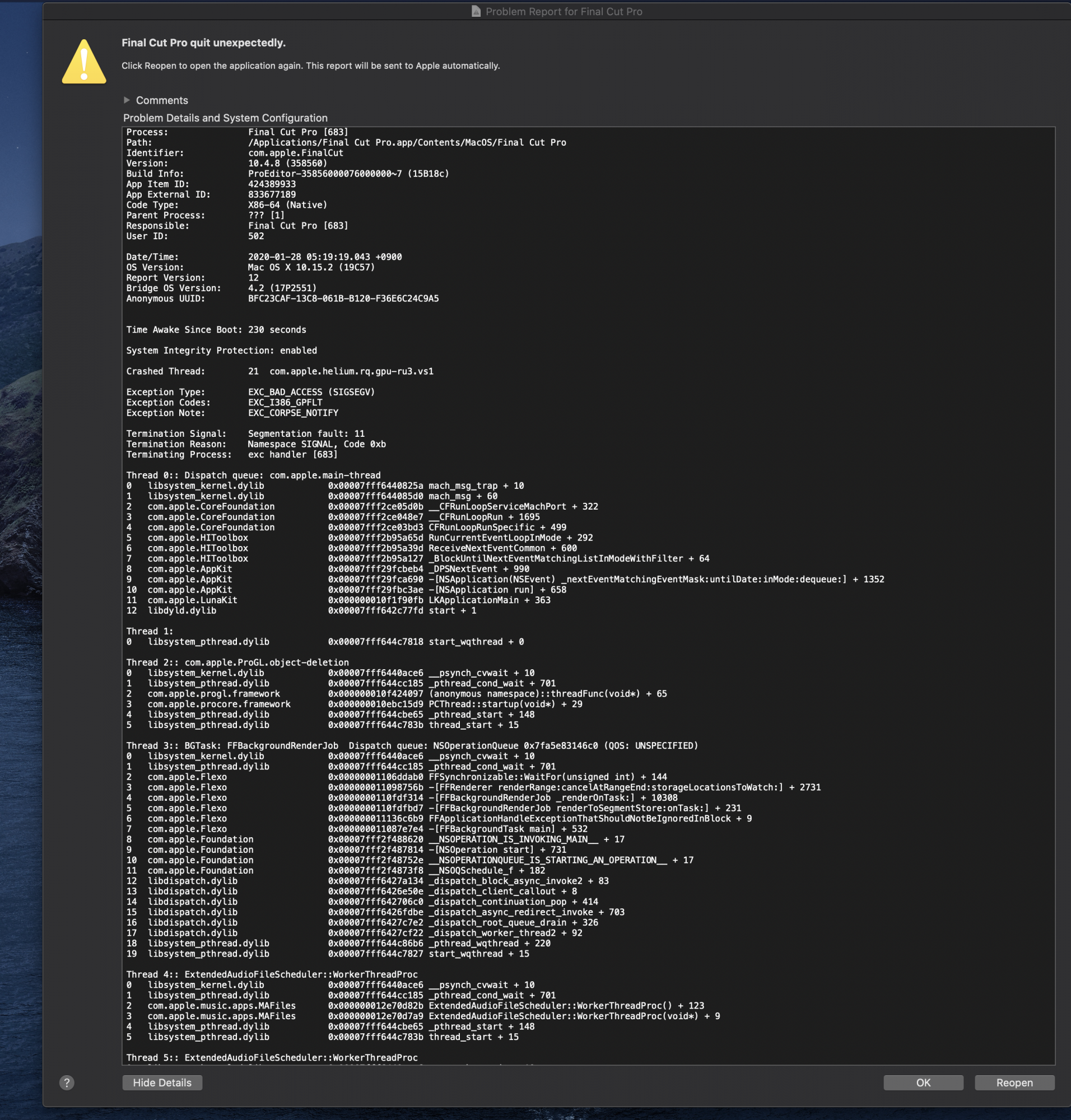Click 'Final Cut Pro quit unexpectedly.' heading
Image resolution: width=1071 pixels, height=1120 pixels.
click(204, 43)
